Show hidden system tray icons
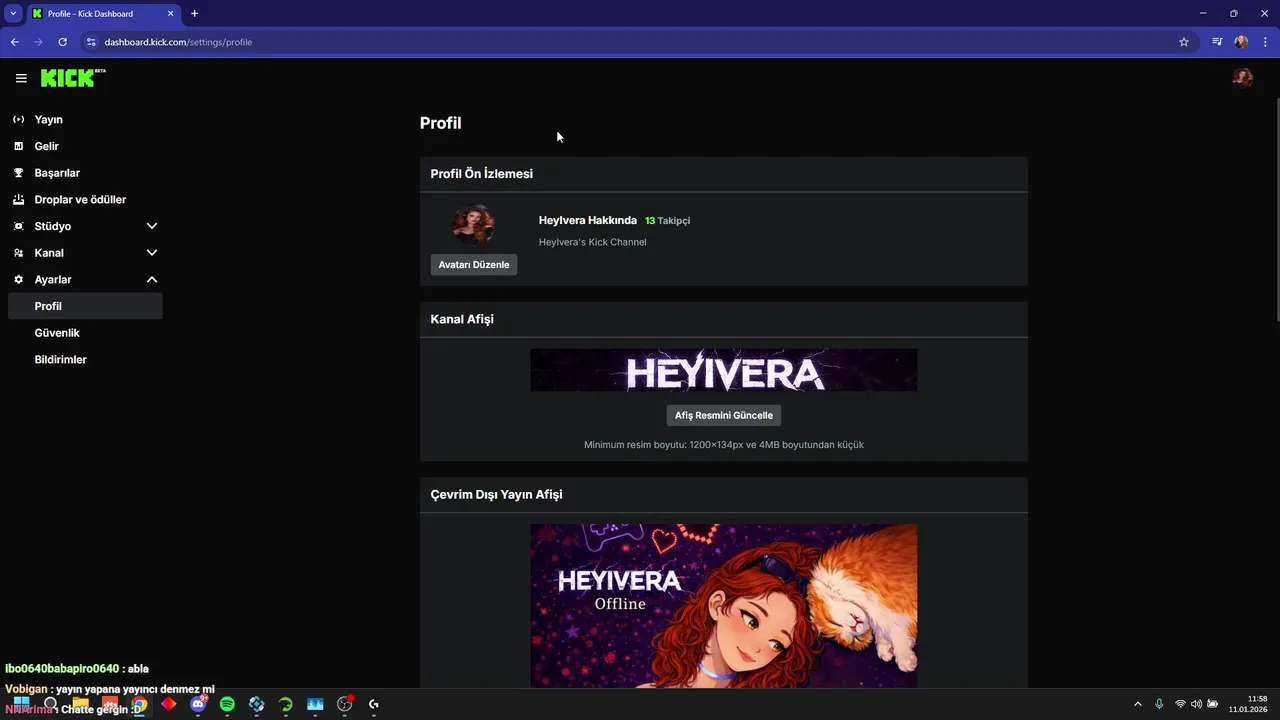 [1137, 704]
